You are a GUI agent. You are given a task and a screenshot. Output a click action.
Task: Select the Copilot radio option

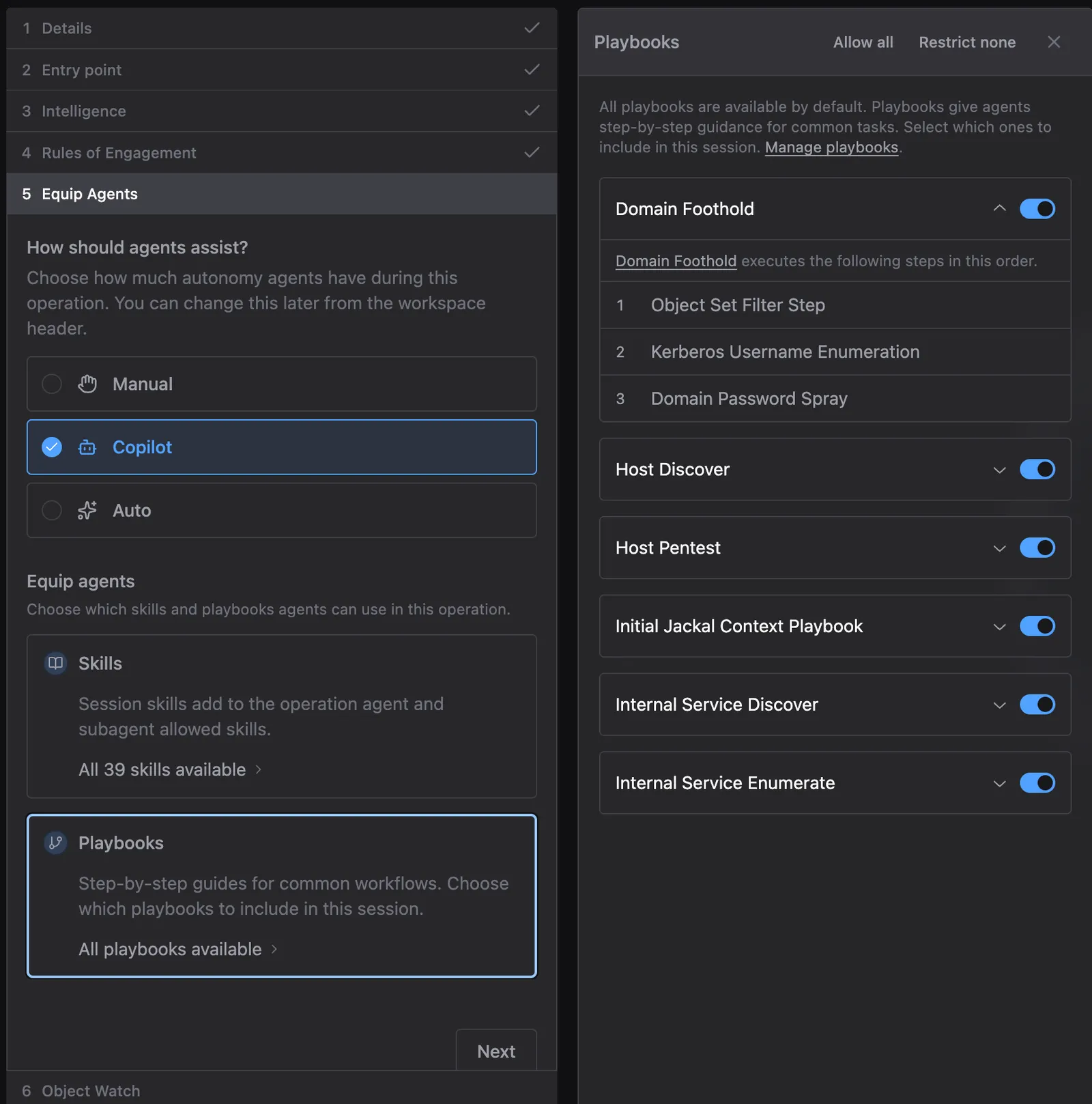point(52,447)
